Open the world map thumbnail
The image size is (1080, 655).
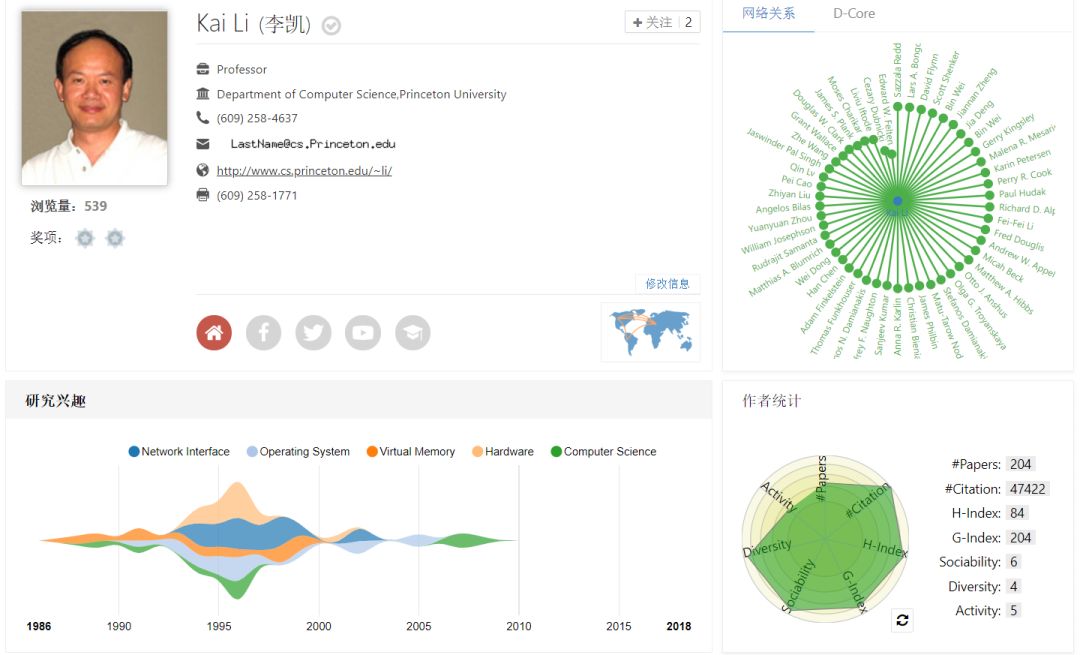click(650, 331)
